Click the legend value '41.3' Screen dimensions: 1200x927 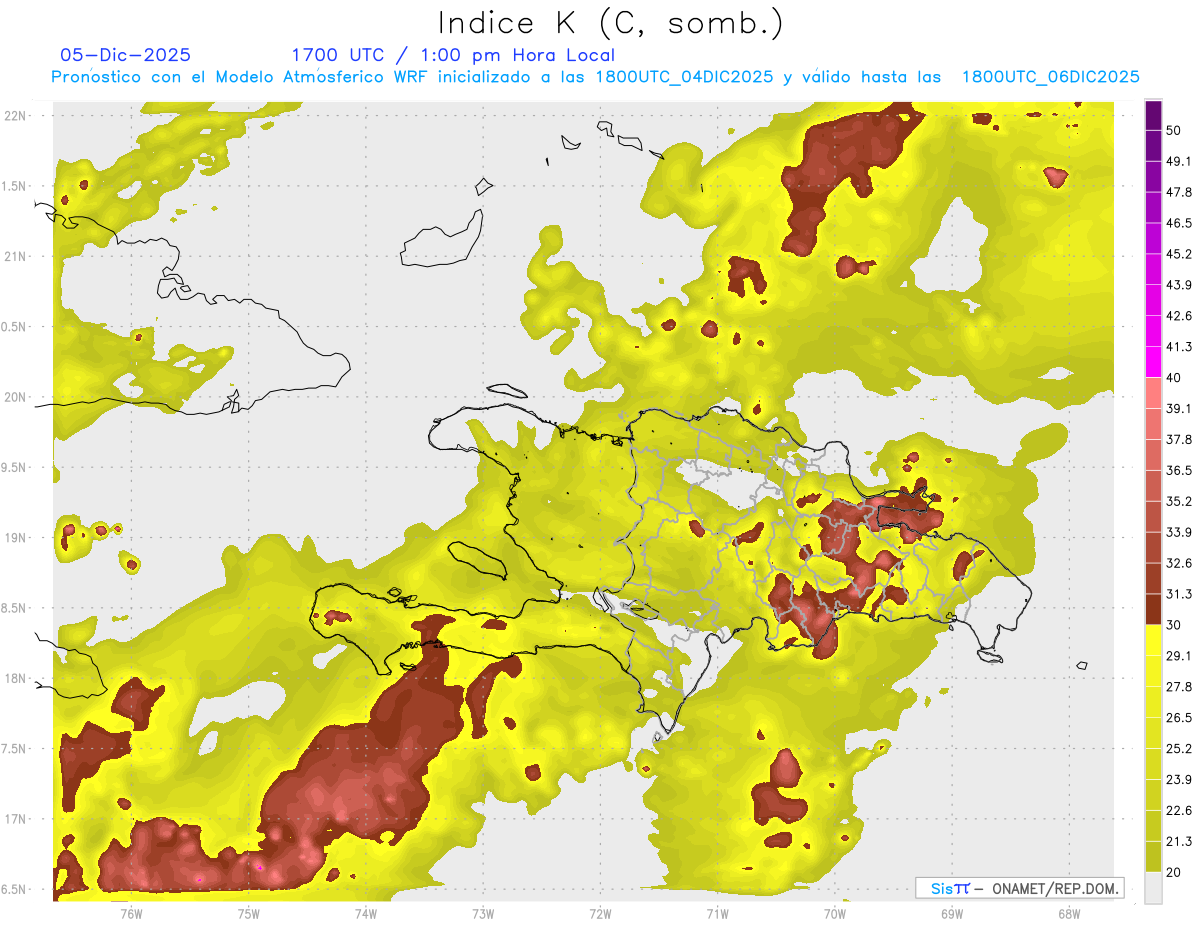click(x=1179, y=347)
